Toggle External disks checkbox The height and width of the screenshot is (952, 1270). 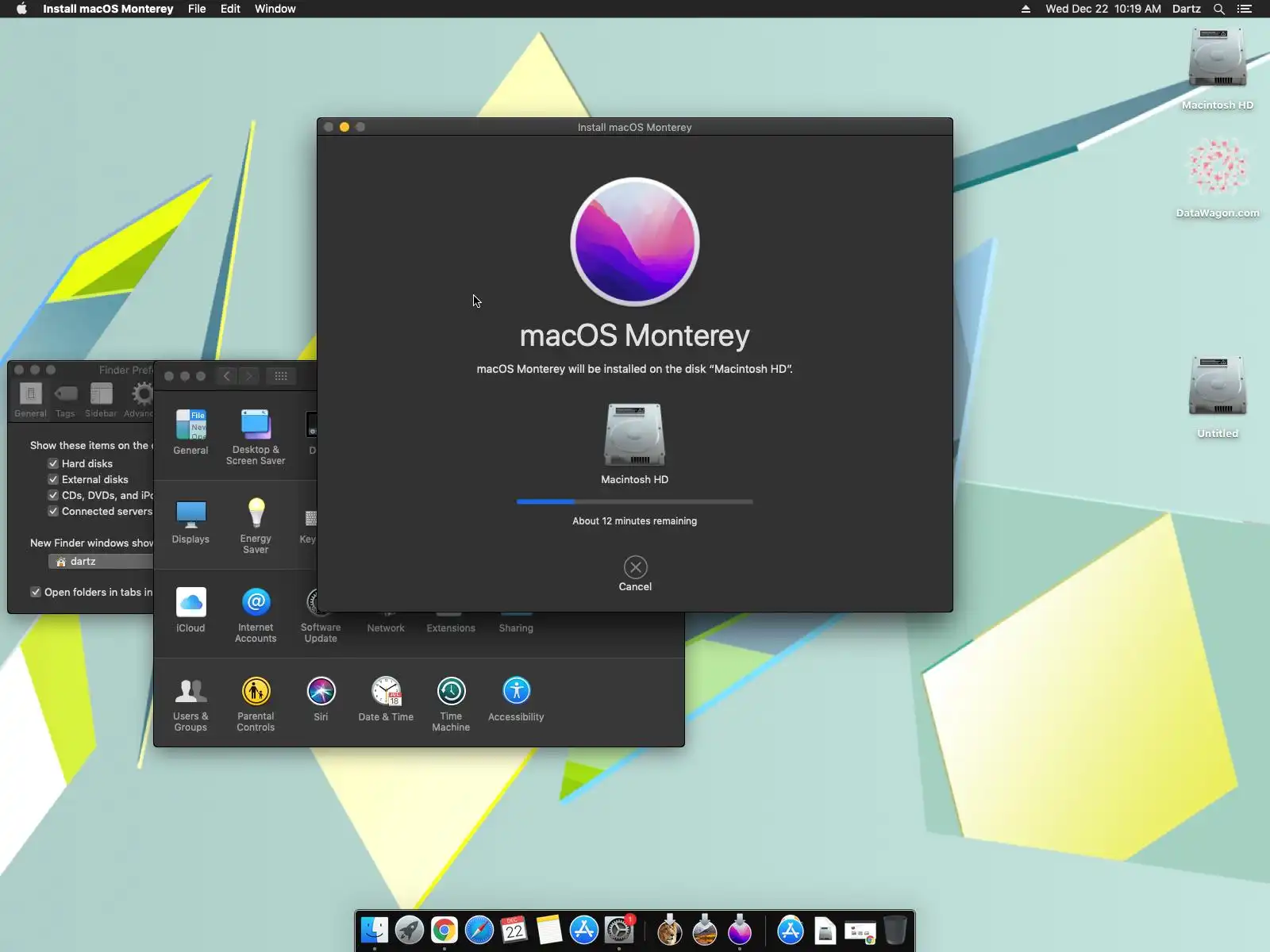tap(53, 479)
